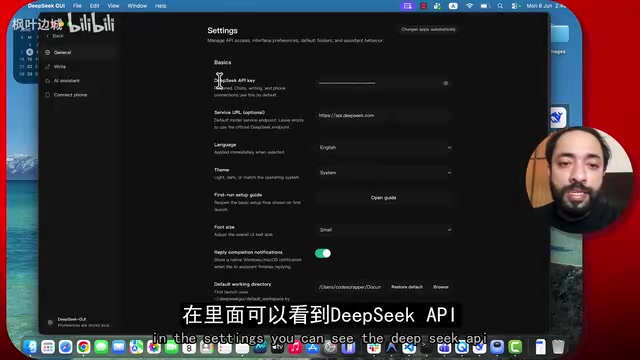
Task: Click the menu bar date and time
Action: 546,6
